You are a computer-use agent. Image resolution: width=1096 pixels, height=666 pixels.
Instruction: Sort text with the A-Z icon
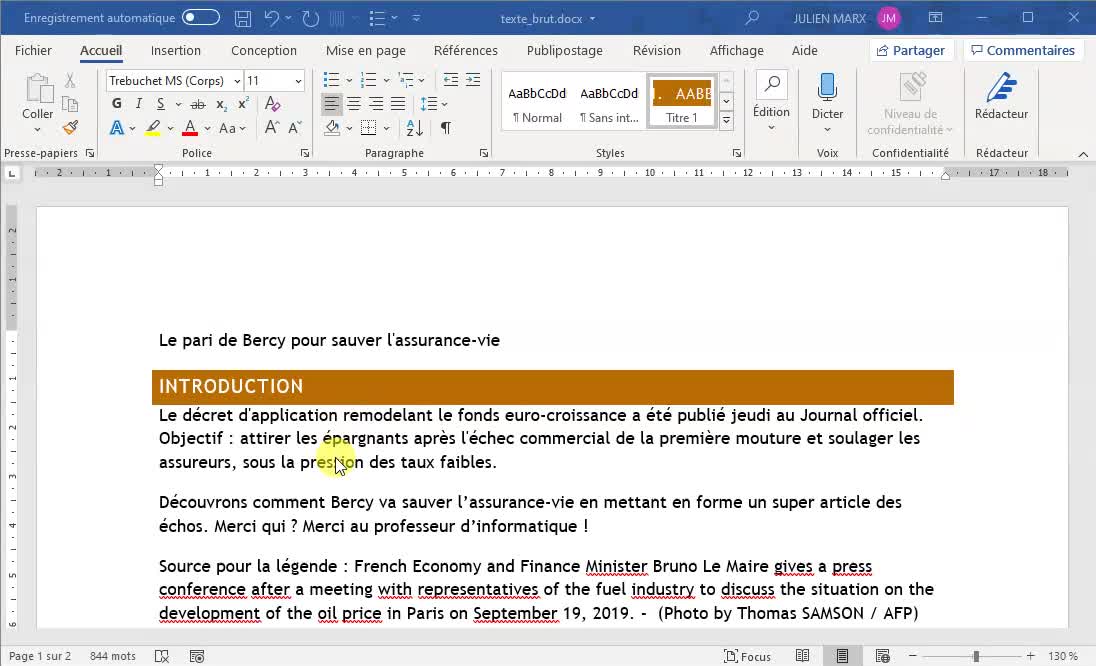(x=413, y=128)
